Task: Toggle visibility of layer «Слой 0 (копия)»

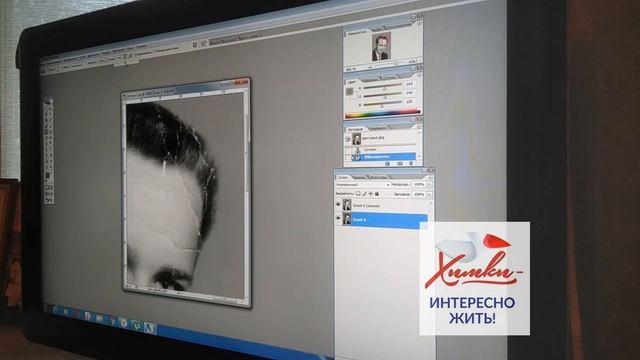Action: click(x=338, y=204)
